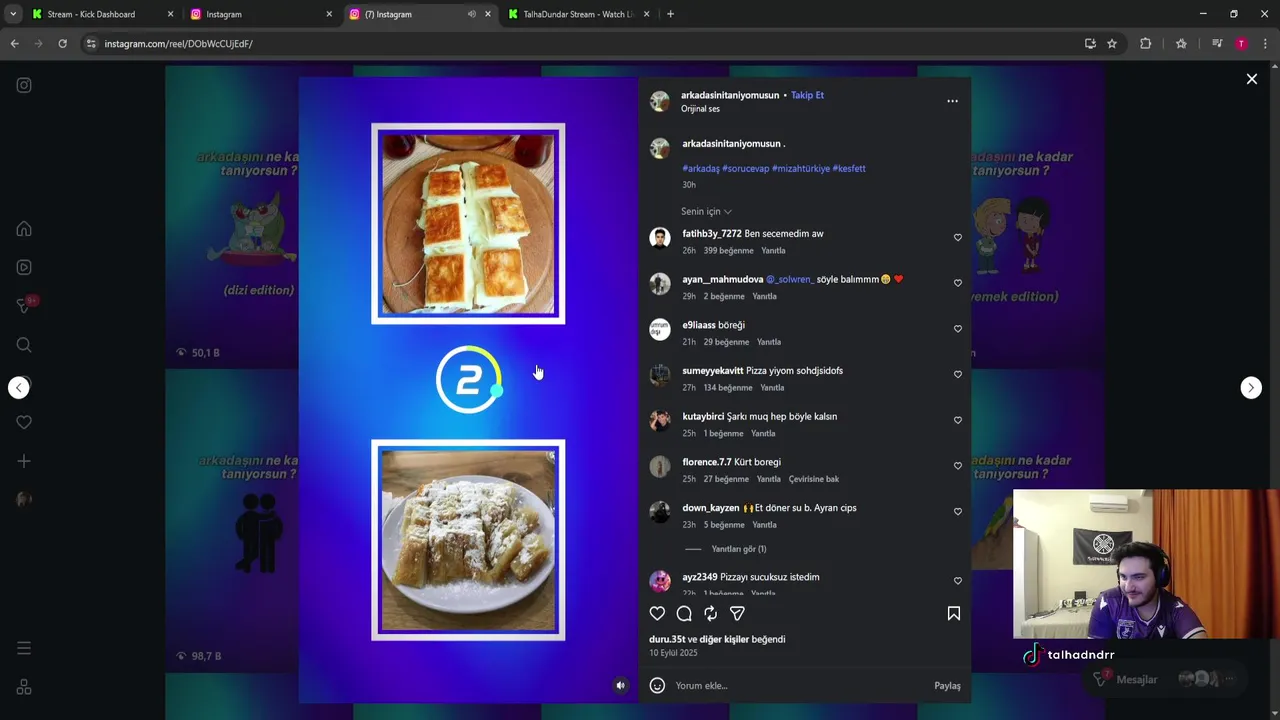The height and width of the screenshot is (720, 1280).
Task: Open the browser tab search dropdown arrow
Action: click(x=12, y=14)
